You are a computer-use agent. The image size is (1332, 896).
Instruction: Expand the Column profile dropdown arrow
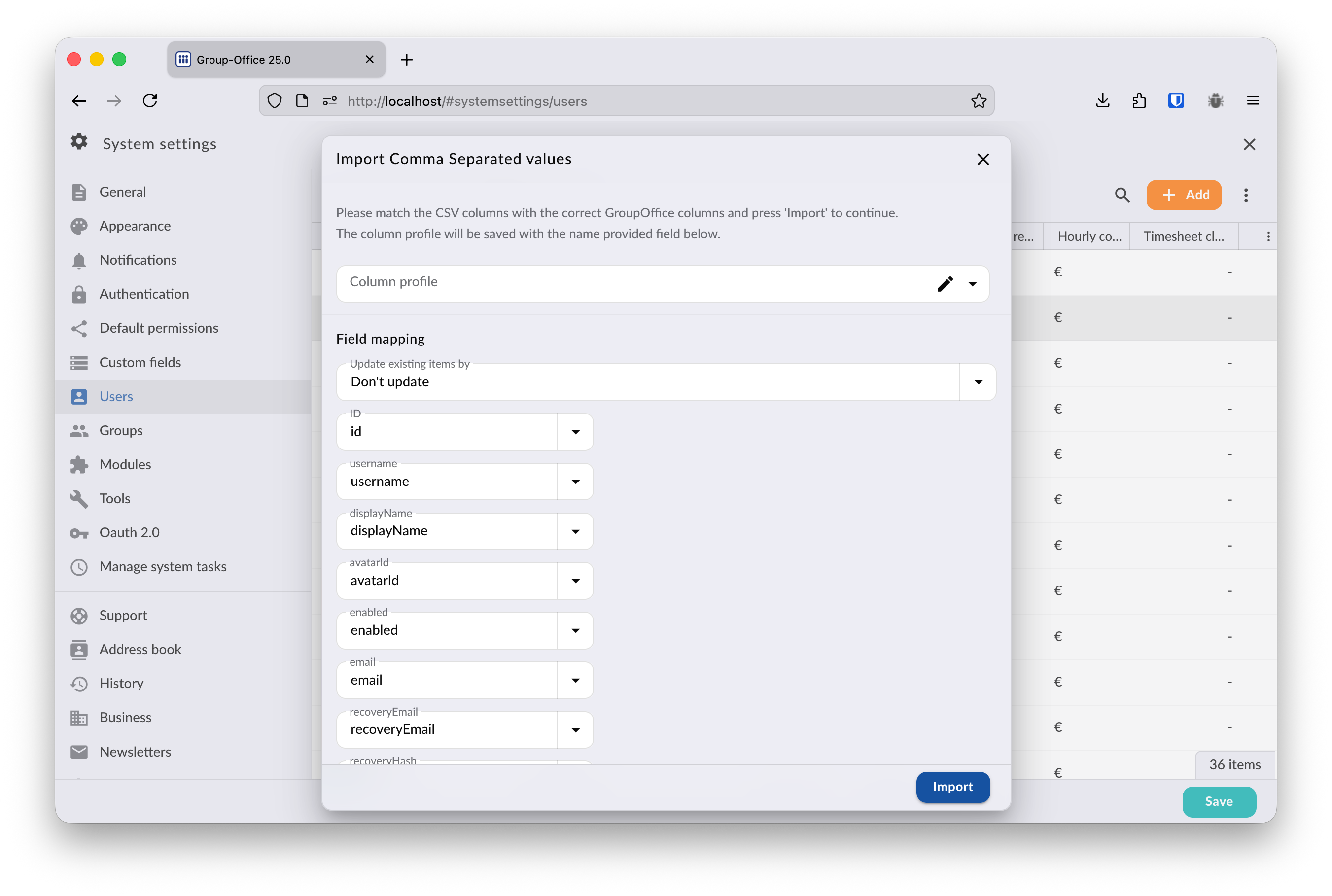point(972,284)
